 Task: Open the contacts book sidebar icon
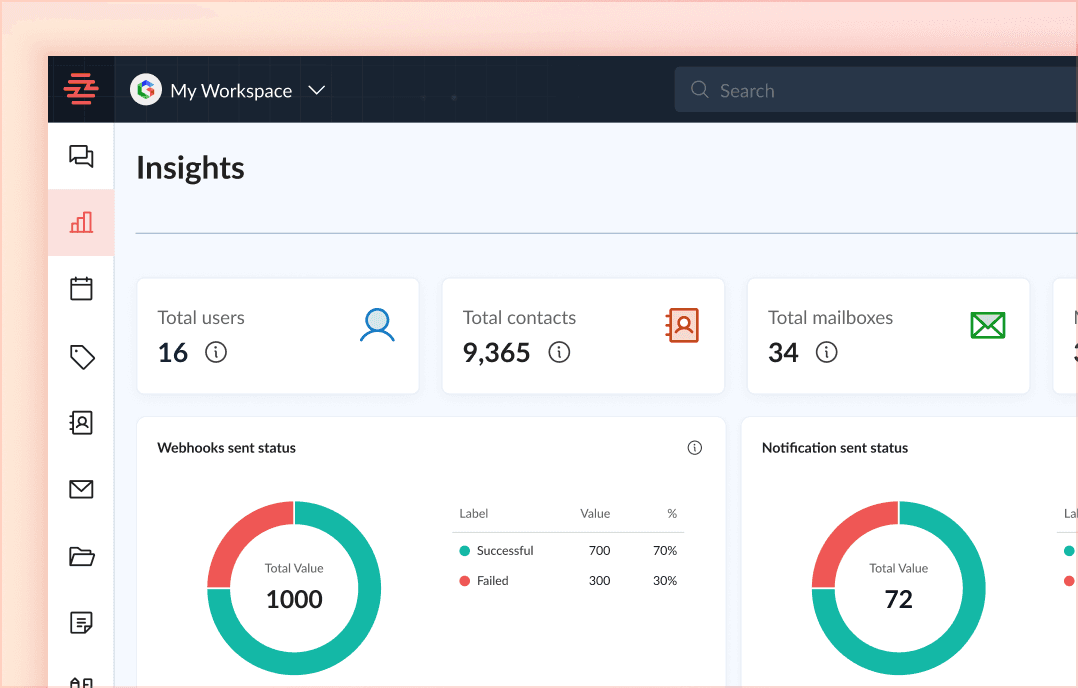tap(81, 423)
